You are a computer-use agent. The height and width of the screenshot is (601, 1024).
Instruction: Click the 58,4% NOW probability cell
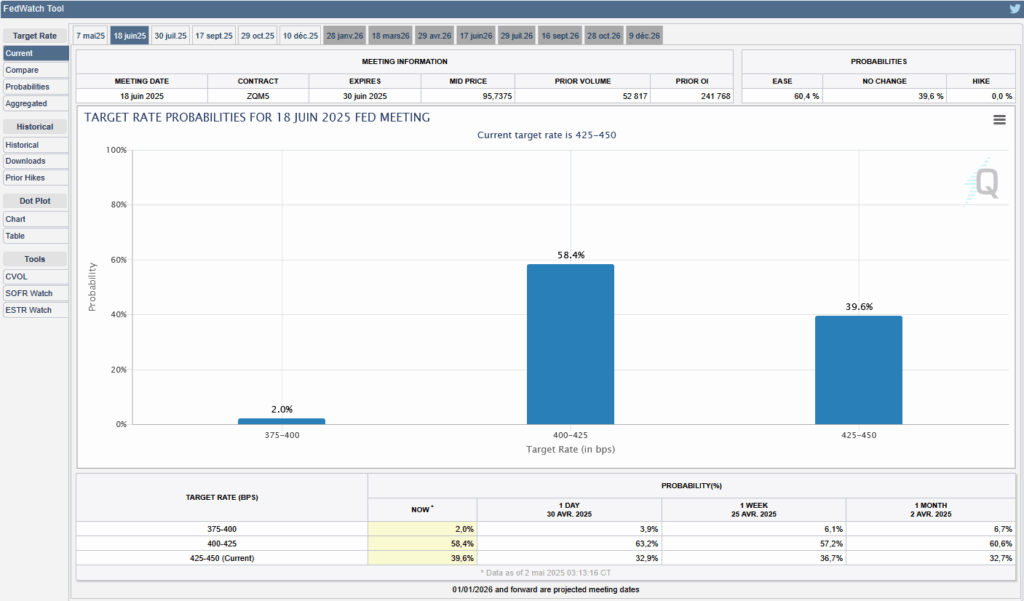[423, 544]
